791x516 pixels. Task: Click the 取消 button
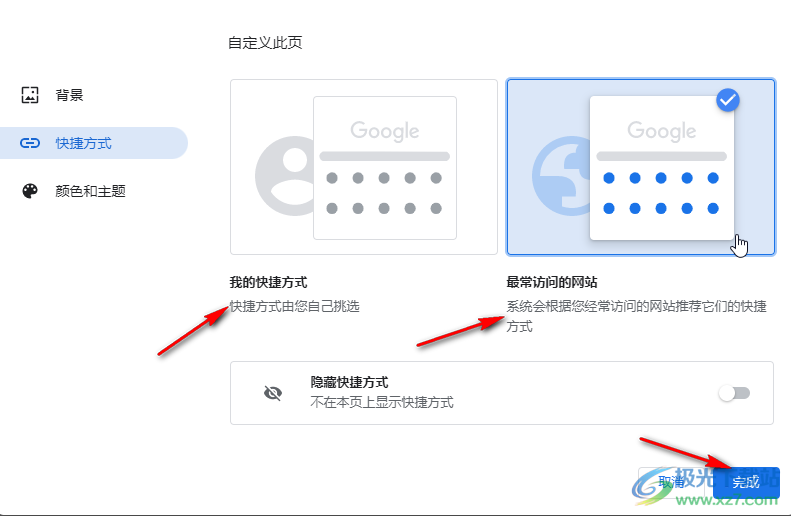[x=672, y=482]
